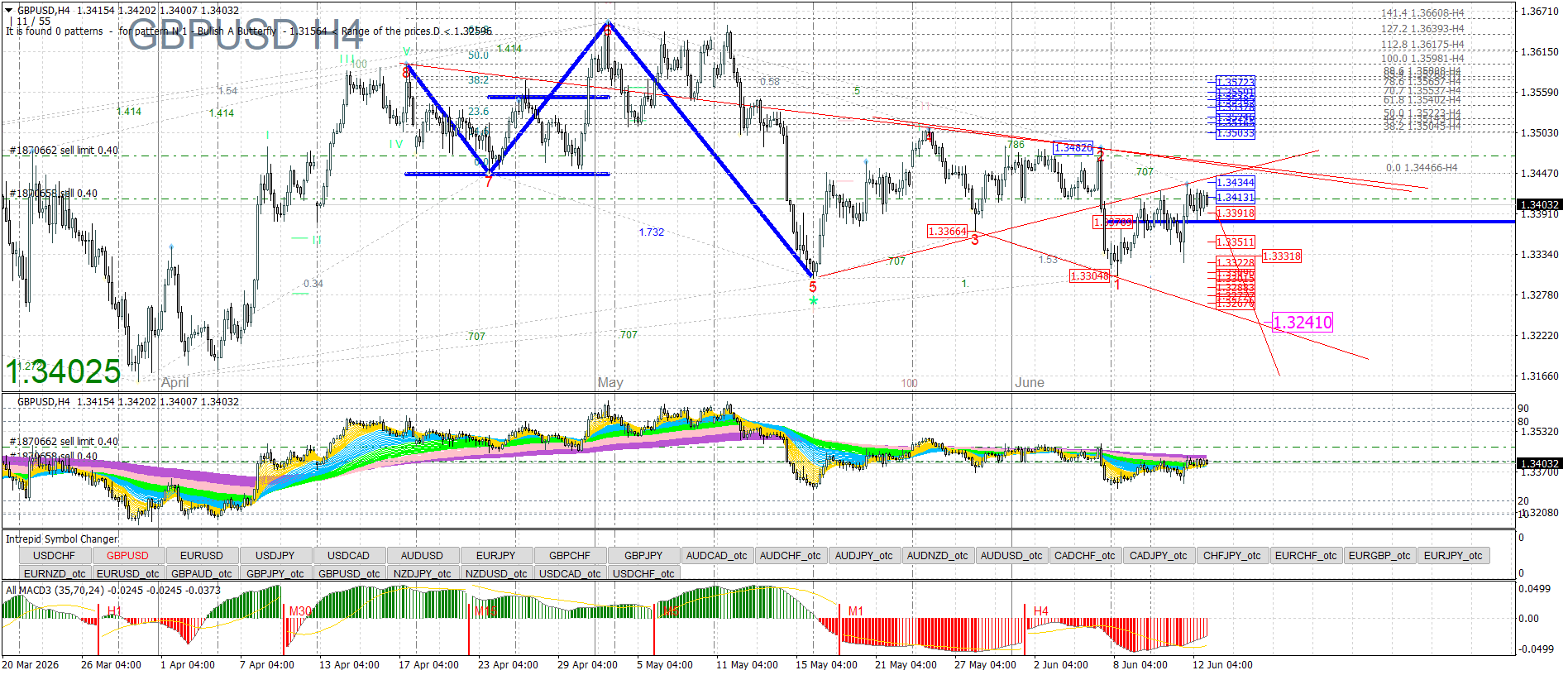Load GBPJPY_otc symbol button
Image resolution: width=1568 pixels, height=675 pixels.
[275, 573]
